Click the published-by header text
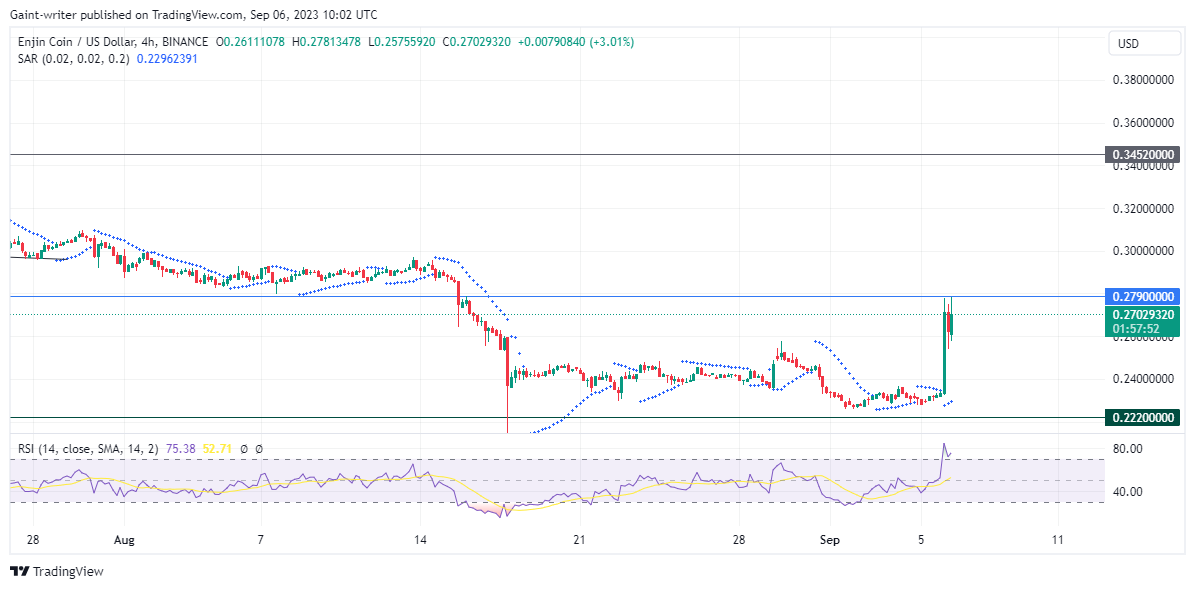Screen dimensions: 1195x589 pyautogui.click(x=193, y=14)
